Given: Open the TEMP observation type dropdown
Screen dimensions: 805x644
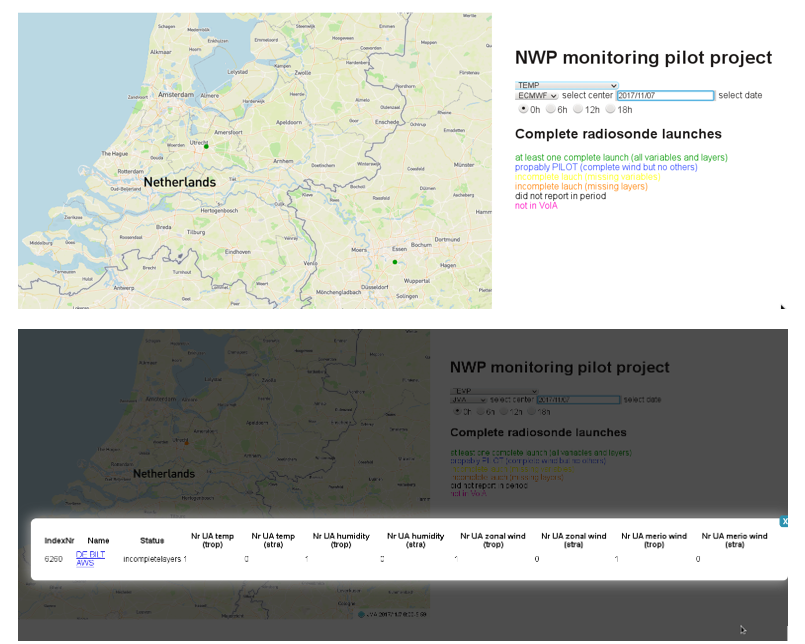Looking at the screenshot, I should [566, 86].
